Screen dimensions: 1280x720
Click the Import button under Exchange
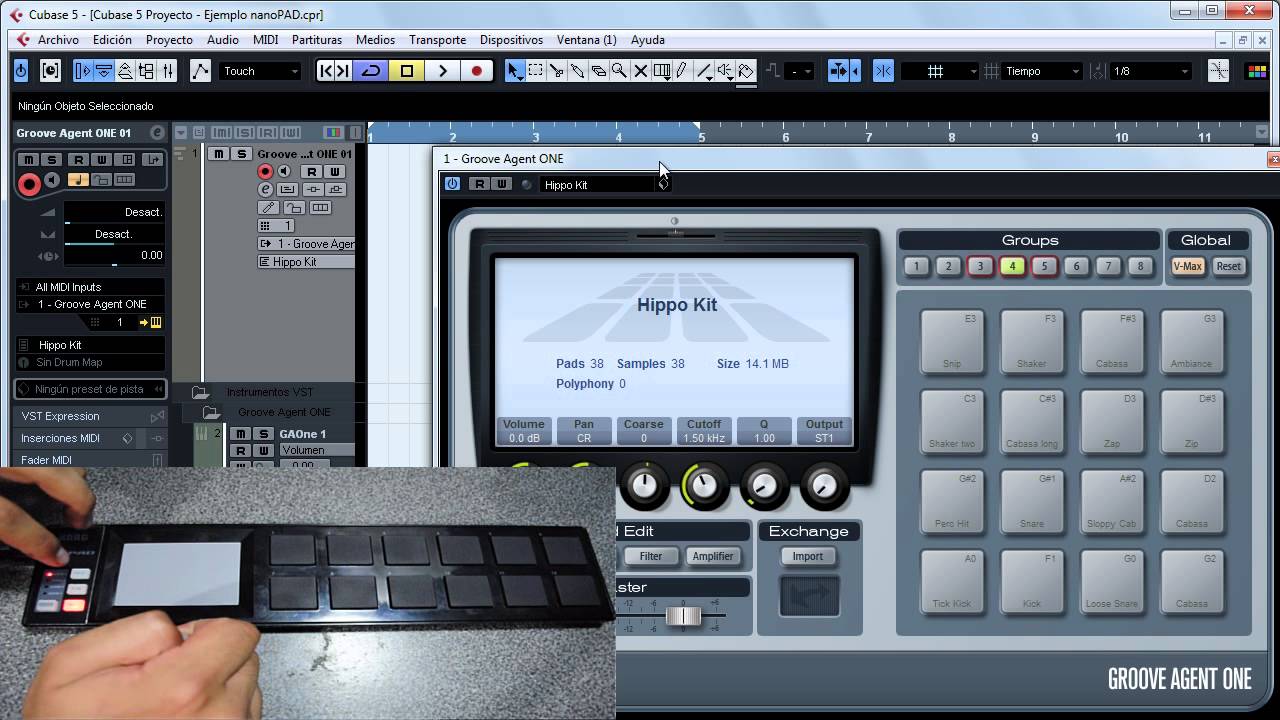pyautogui.click(x=808, y=556)
